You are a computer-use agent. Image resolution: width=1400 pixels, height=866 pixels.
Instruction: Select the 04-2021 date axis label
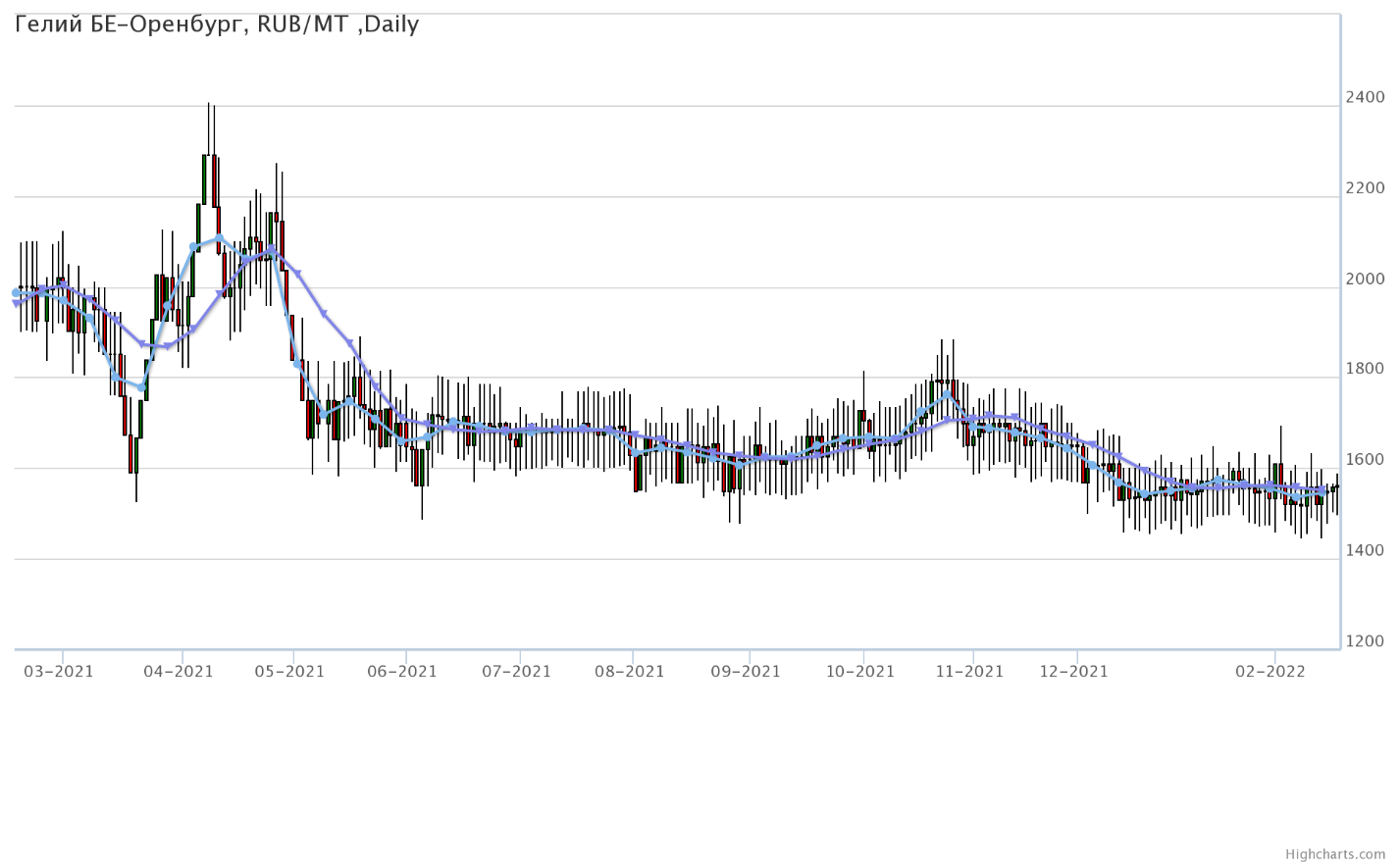coord(179,672)
